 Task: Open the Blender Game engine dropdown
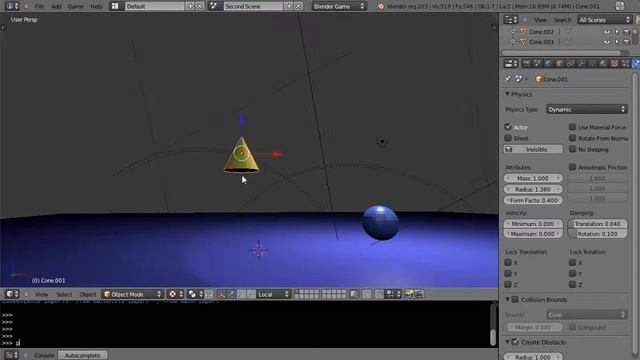(x=339, y=6)
